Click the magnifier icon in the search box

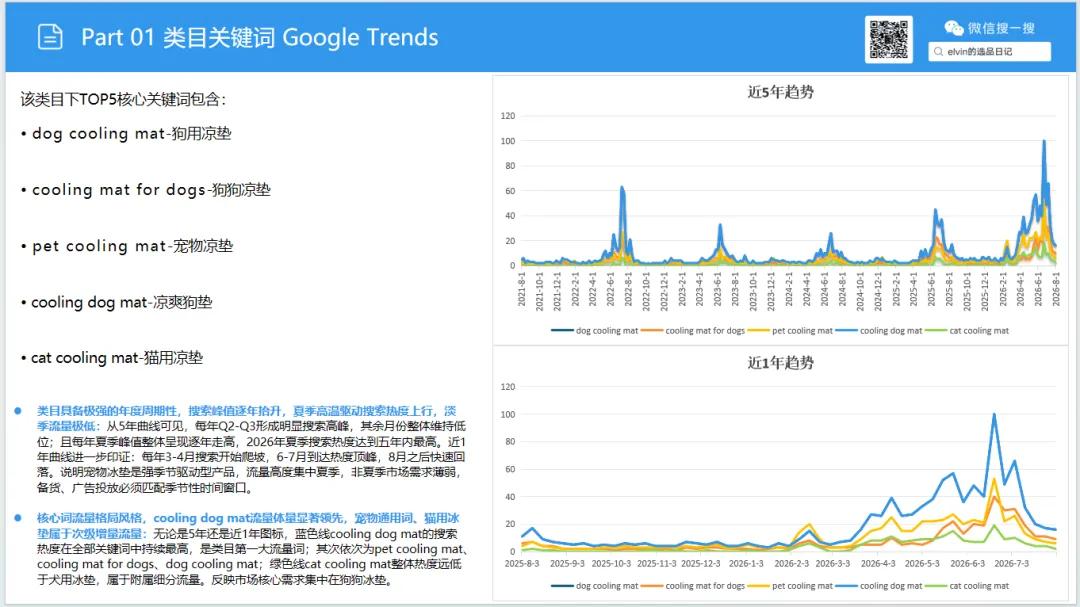tap(938, 52)
